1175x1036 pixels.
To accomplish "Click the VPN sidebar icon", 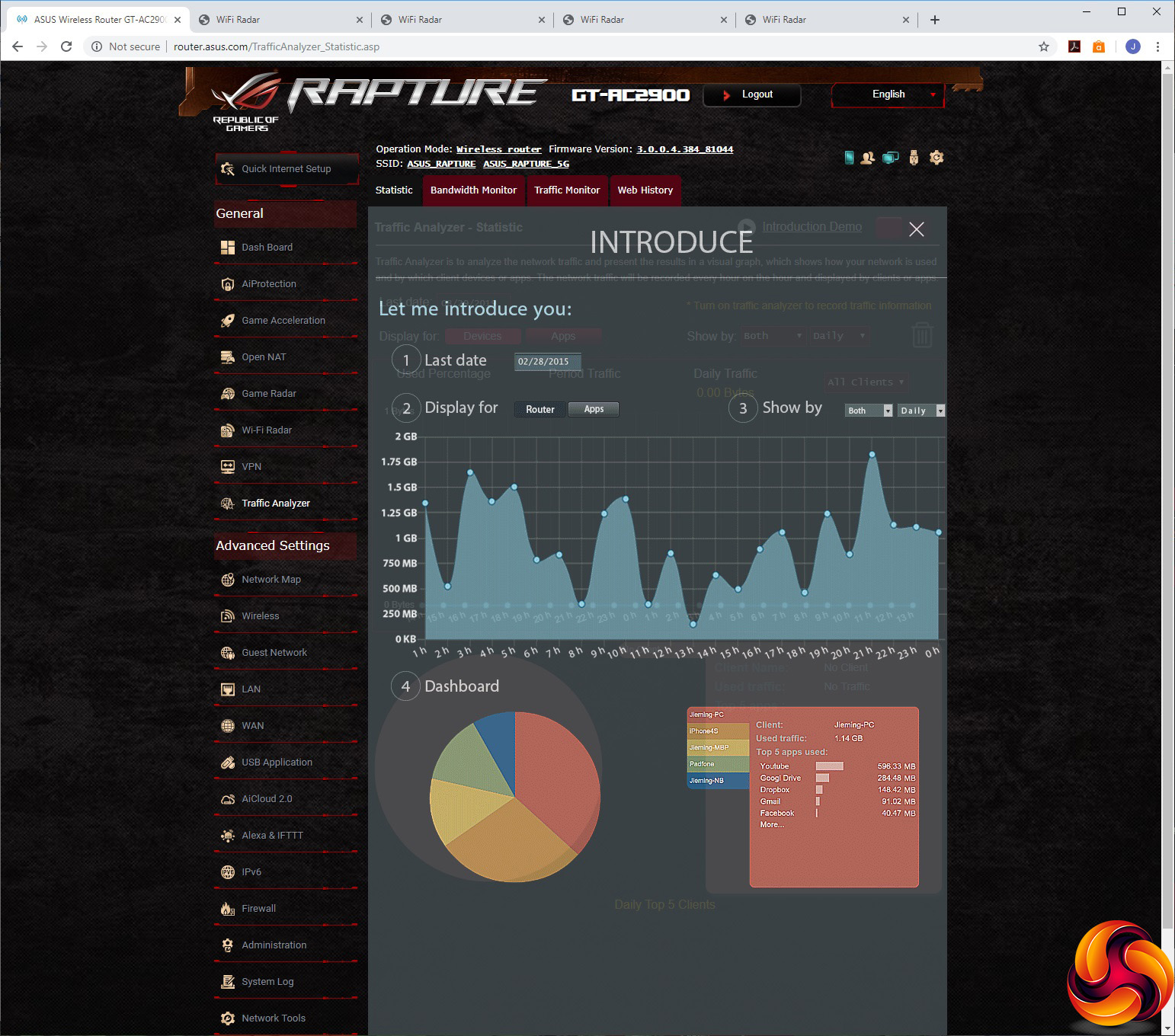I will [x=227, y=467].
